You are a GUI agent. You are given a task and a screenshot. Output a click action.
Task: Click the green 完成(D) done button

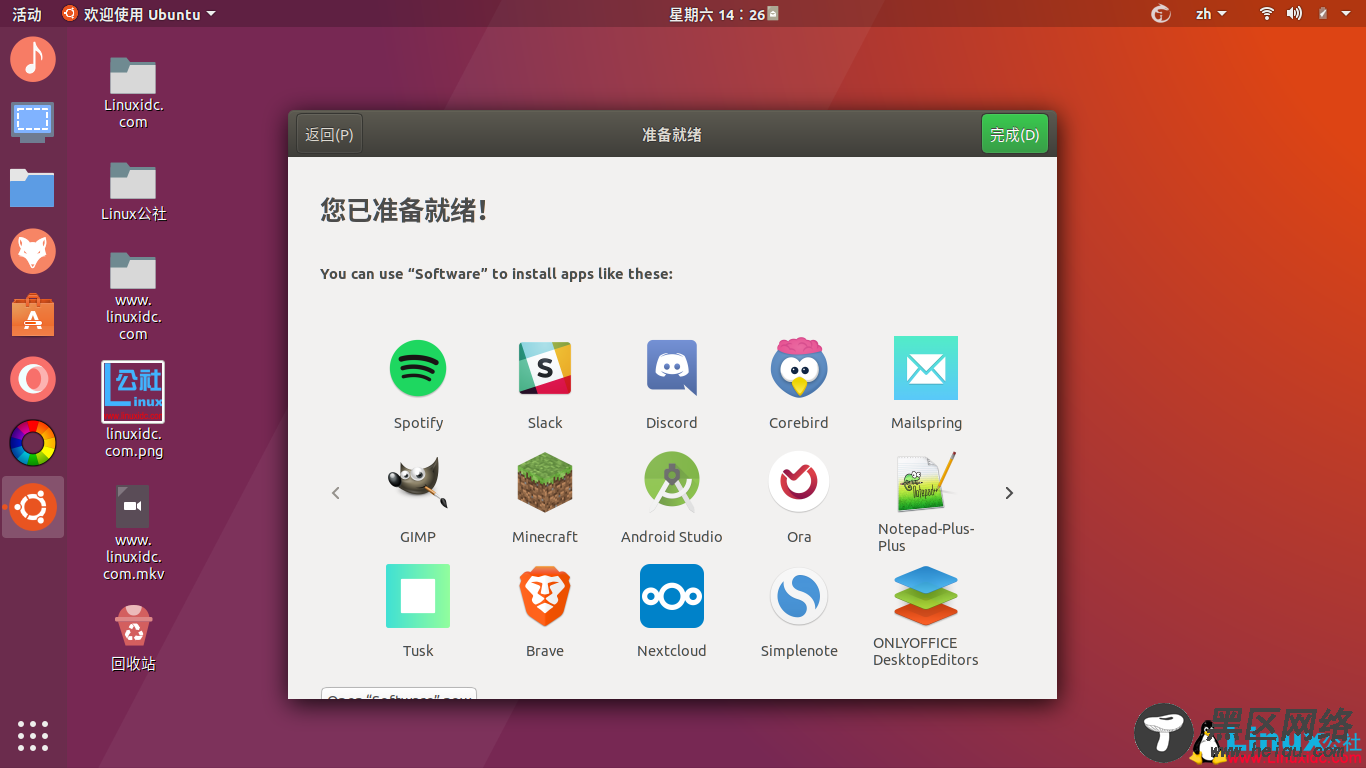click(x=1015, y=135)
